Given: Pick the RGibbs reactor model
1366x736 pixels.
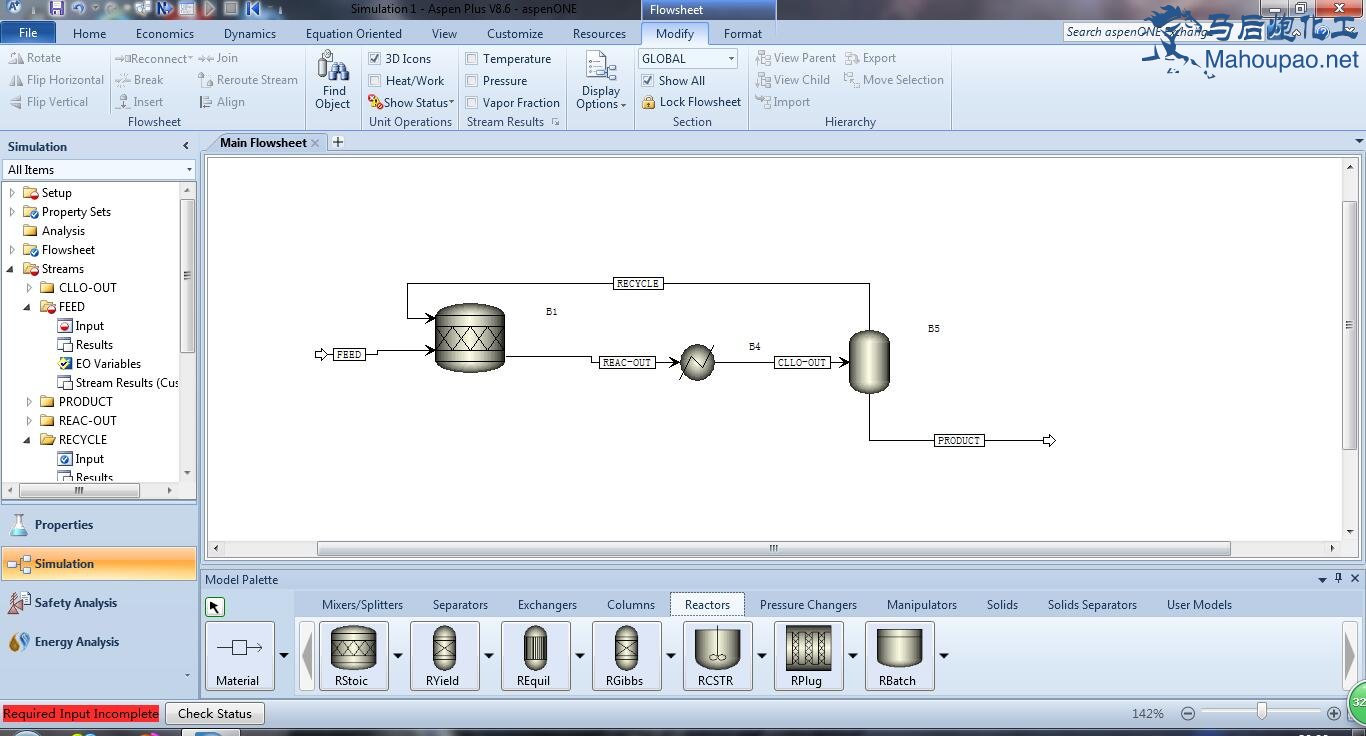Looking at the screenshot, I should click(626, 655).
